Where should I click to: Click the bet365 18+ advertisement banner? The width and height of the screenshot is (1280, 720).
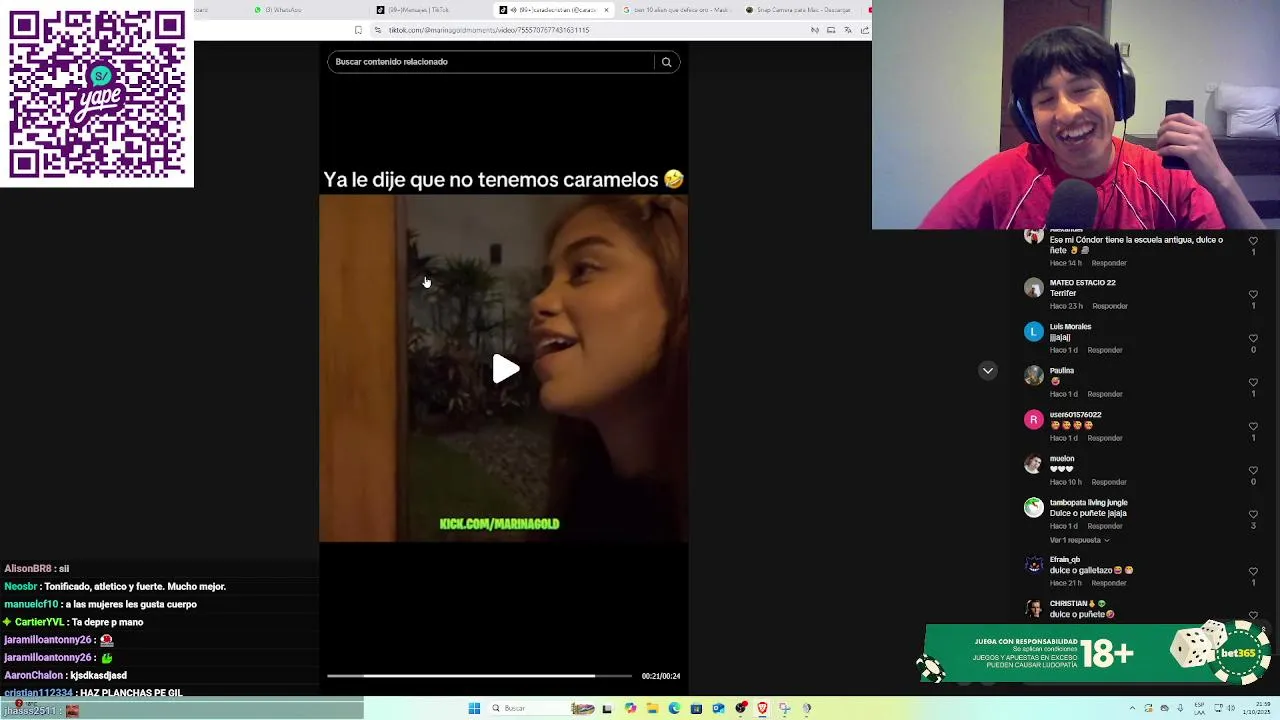pyautogui.click(x=1097, y=653)
